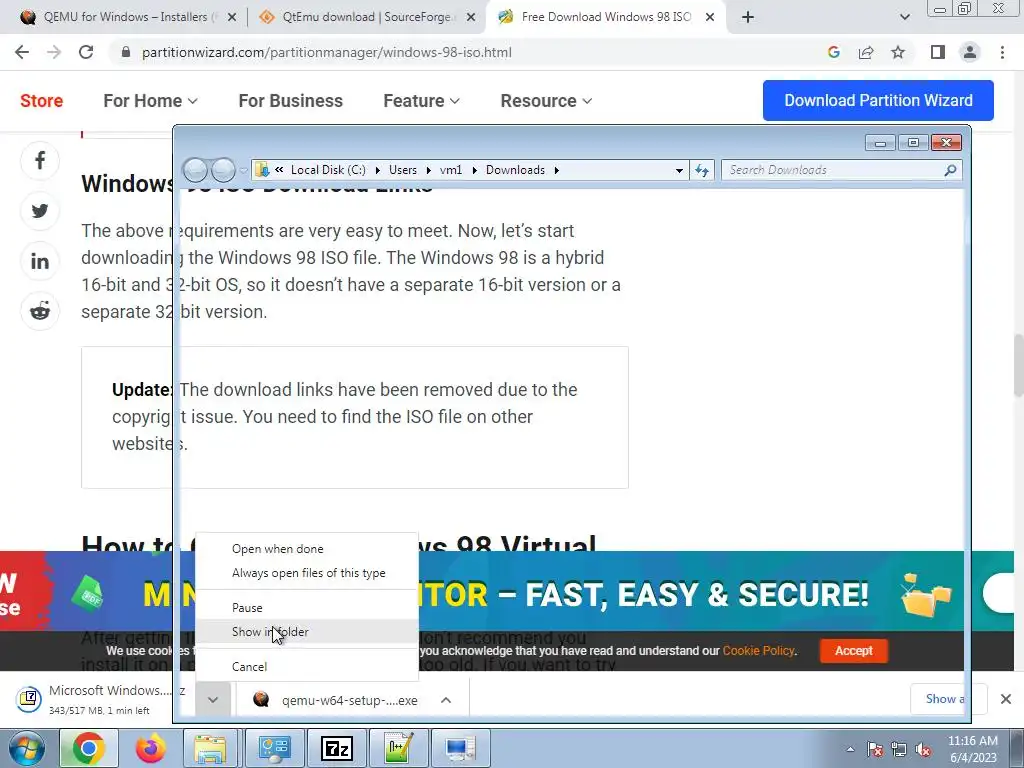This screenshot has width=1024, height=768.
Task: Click Explorer refresh button beside address
Action: point(702,170)
